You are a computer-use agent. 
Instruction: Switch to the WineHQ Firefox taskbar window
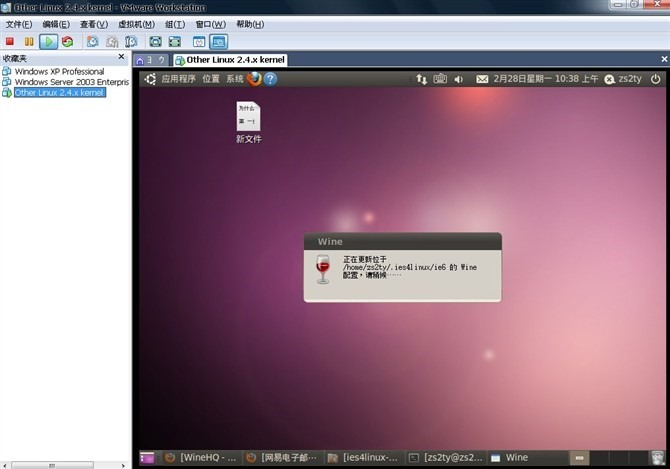click(x=202, y=457)
